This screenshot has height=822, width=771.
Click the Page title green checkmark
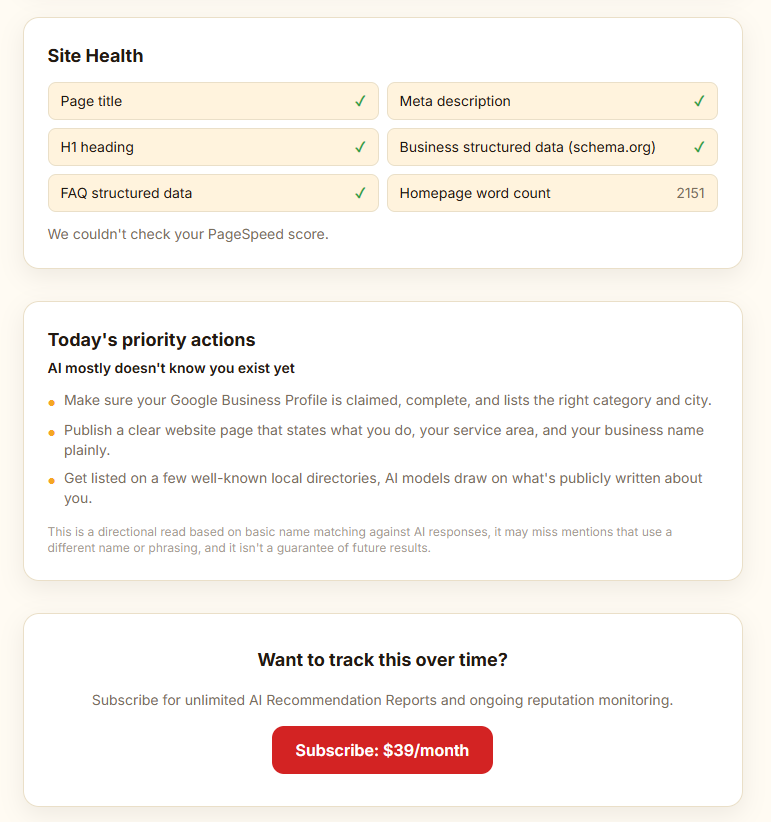pos(360,101)
